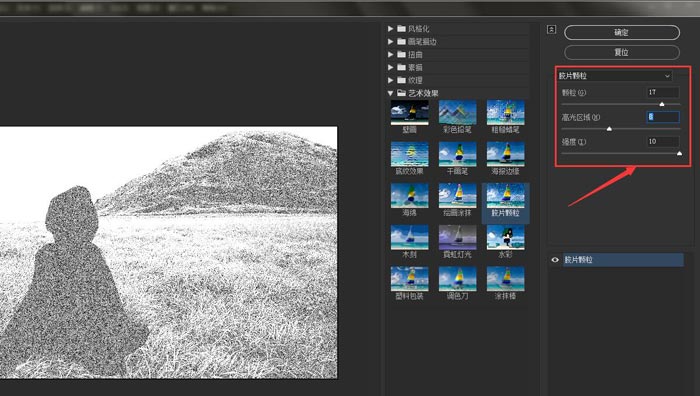Expand the 纹理 texture folder

(x=391, y=80)
